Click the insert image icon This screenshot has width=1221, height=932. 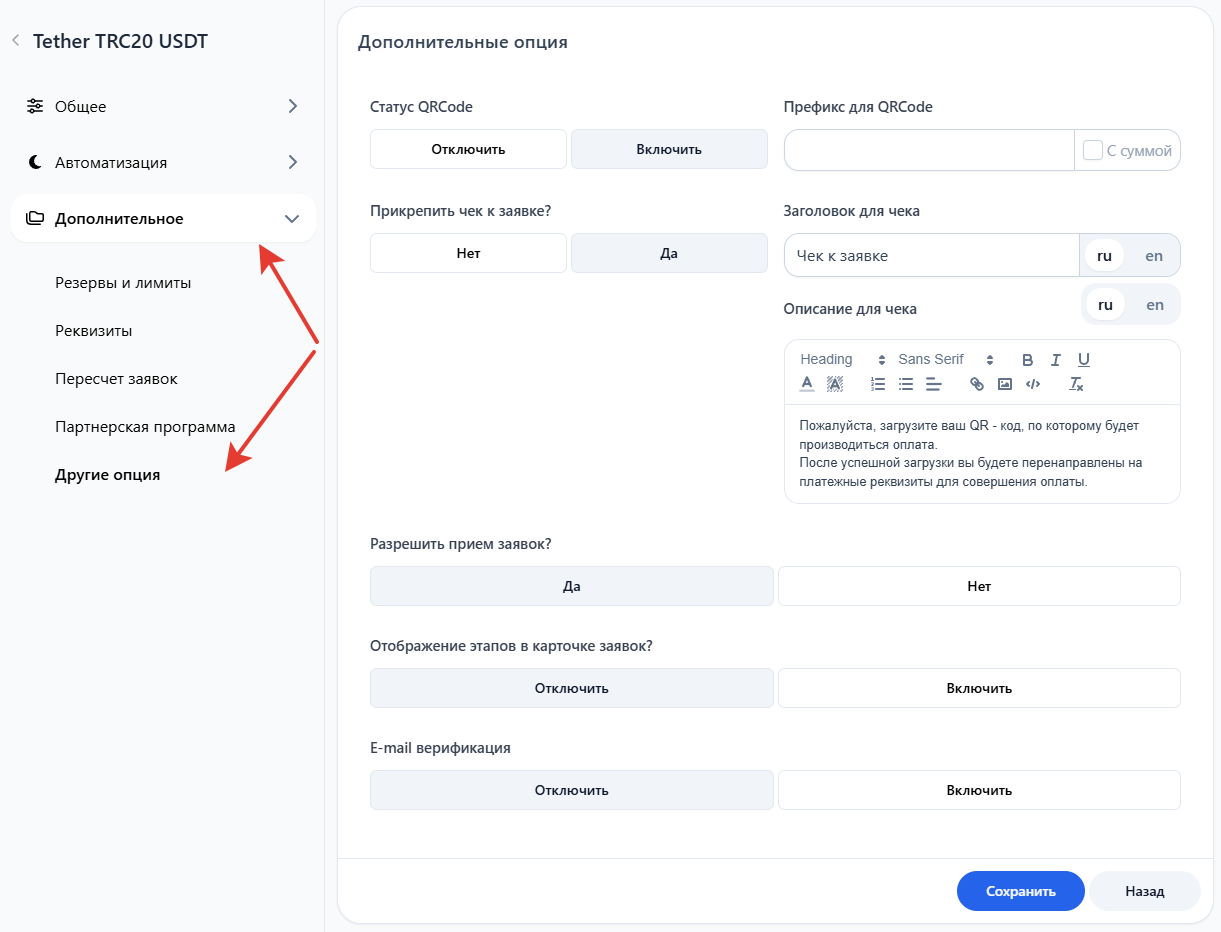(x=1005, y=384)
